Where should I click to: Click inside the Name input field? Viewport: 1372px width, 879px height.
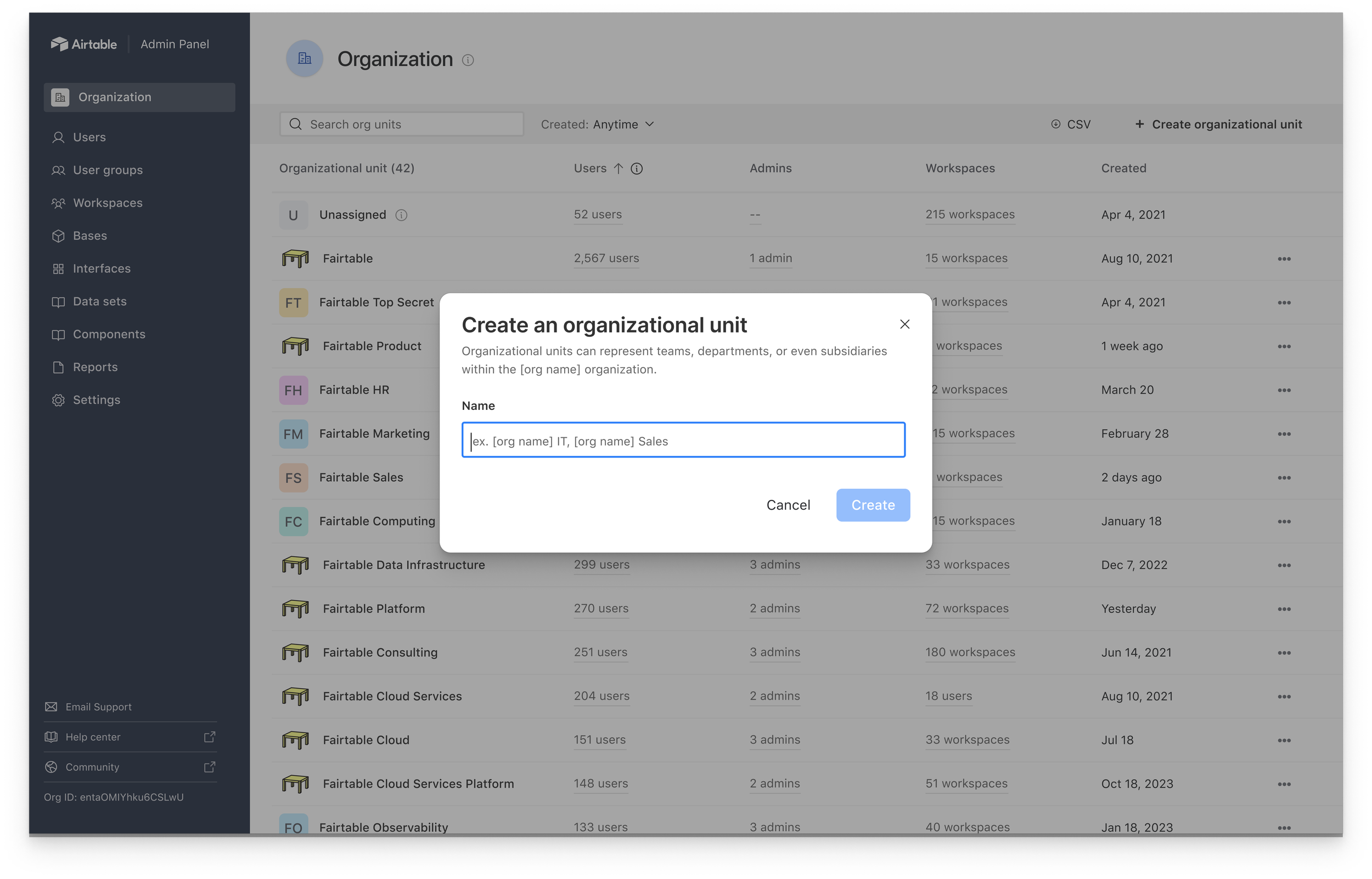(x=683, y=440)
